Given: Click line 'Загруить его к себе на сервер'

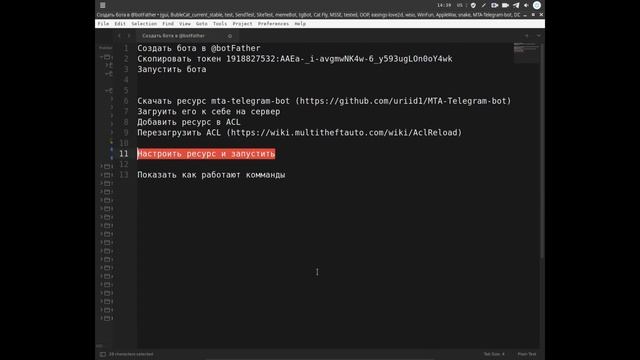Looking at the screenshot, I should click(x=209, y=111).
